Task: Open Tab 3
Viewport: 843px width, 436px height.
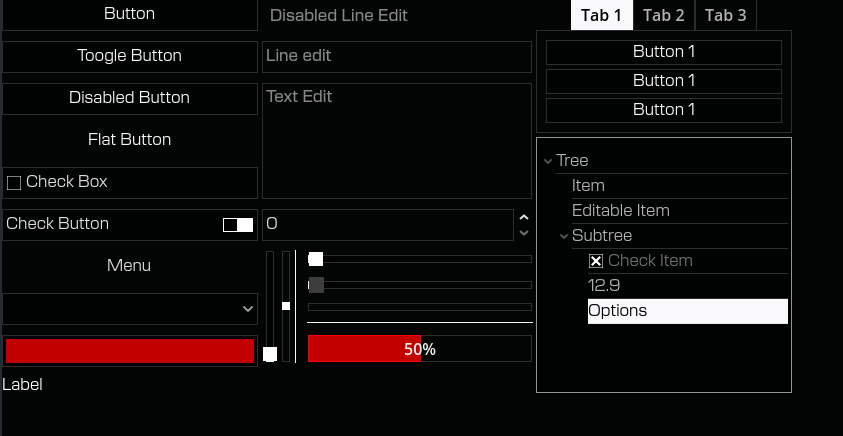Action: click(726, 15)
